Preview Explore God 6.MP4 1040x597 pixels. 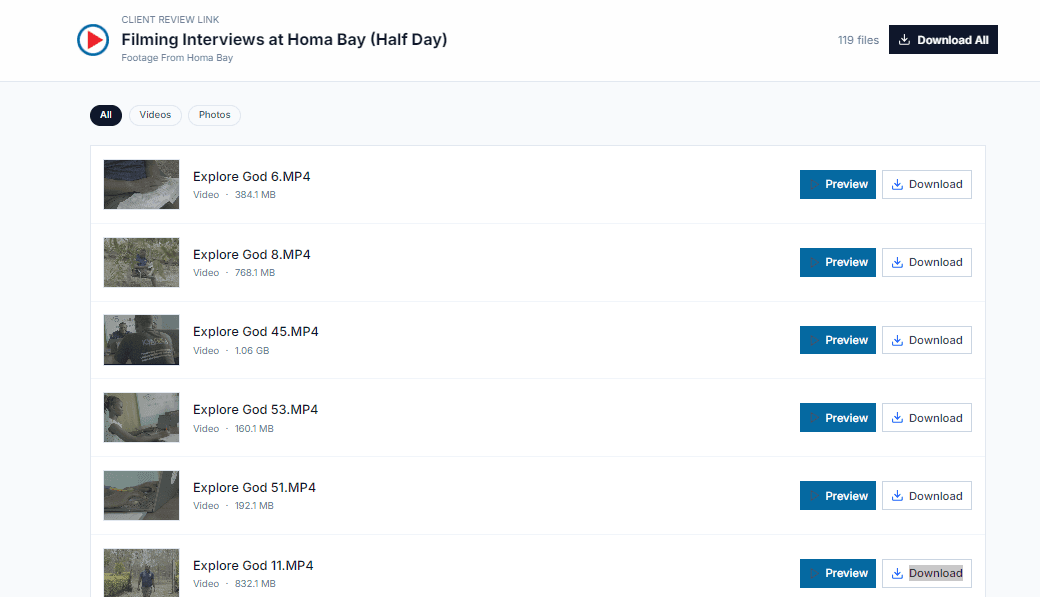coord(838,184)
